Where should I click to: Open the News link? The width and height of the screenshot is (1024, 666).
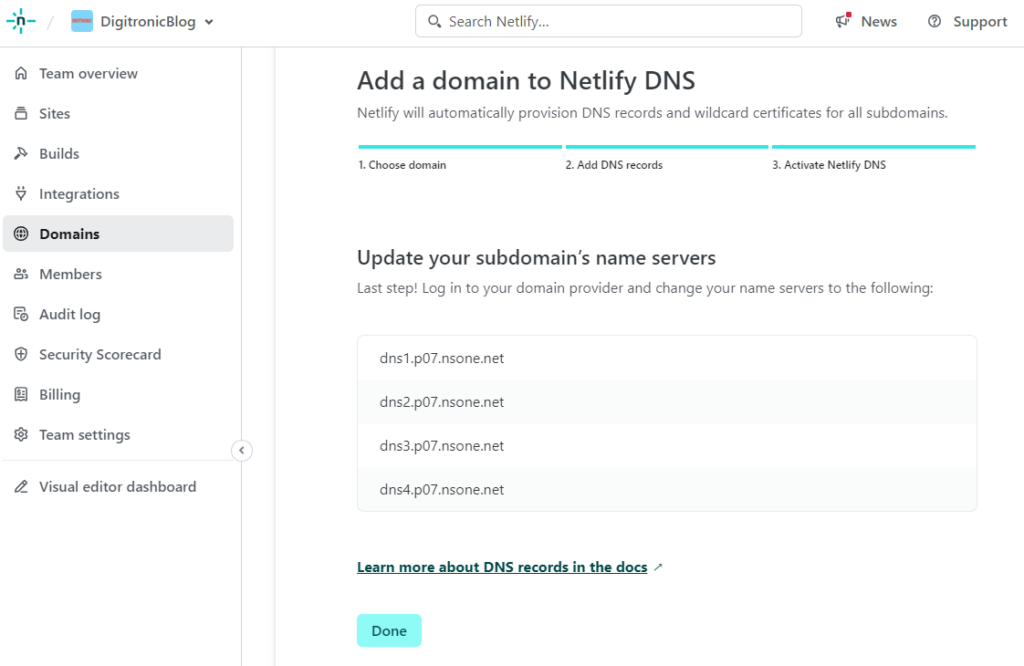click(878, 22)
